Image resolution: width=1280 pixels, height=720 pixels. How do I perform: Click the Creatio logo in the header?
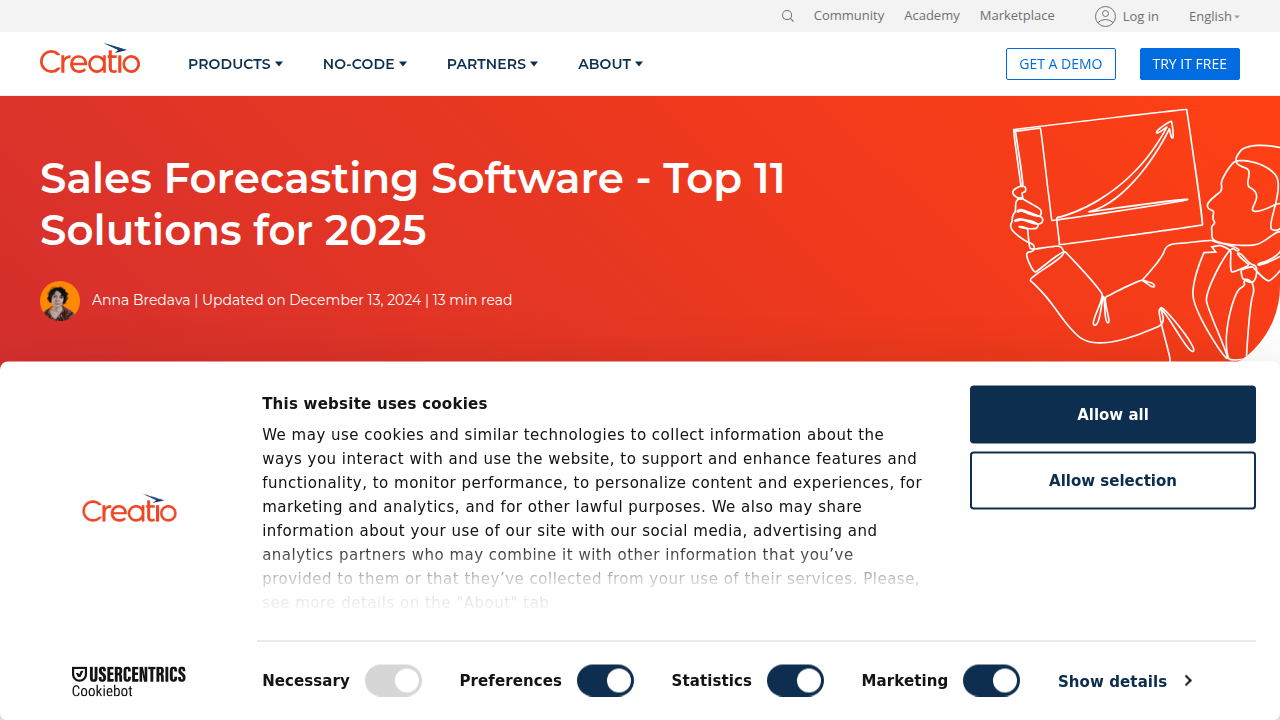click(x=90, y=59)
